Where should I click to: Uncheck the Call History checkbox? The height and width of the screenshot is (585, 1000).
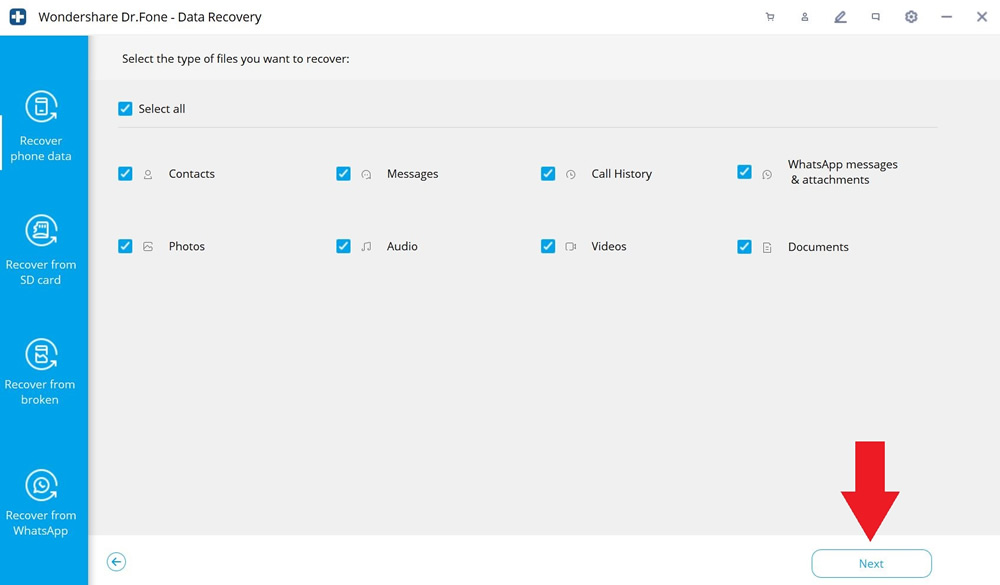pos(548,174)
